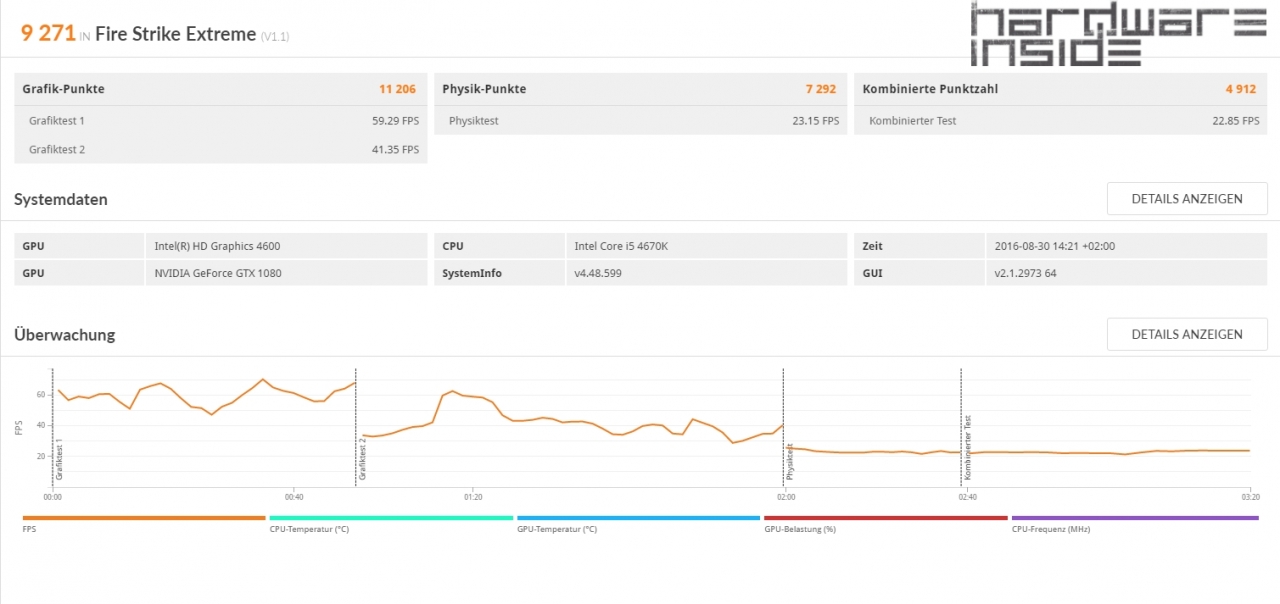Screen dimensions: 1280x604
Task: Click the Systemdaten section heading
Action: point(61,199)
